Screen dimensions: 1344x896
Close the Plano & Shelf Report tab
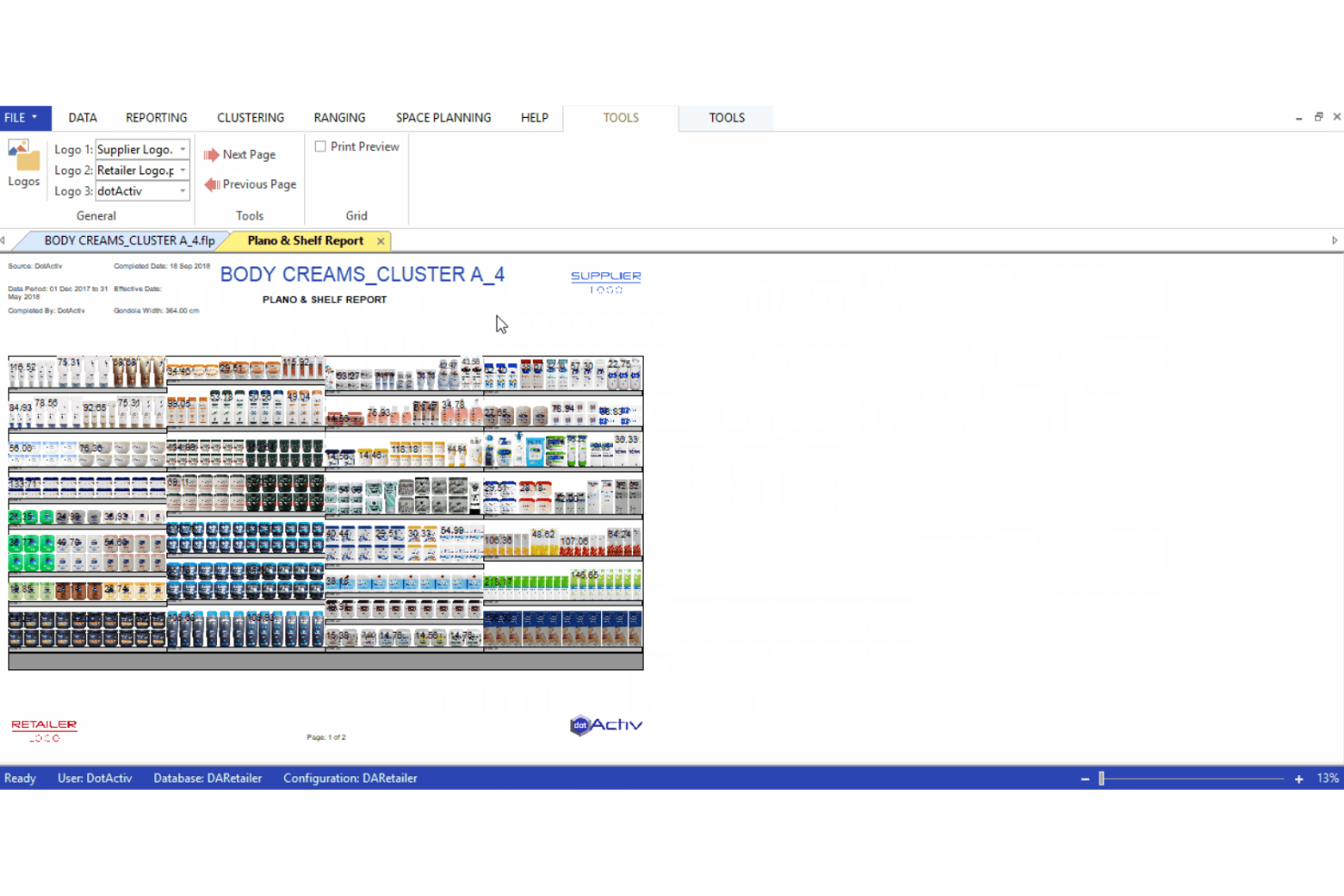pyautogui.click(x=380, y=241)
